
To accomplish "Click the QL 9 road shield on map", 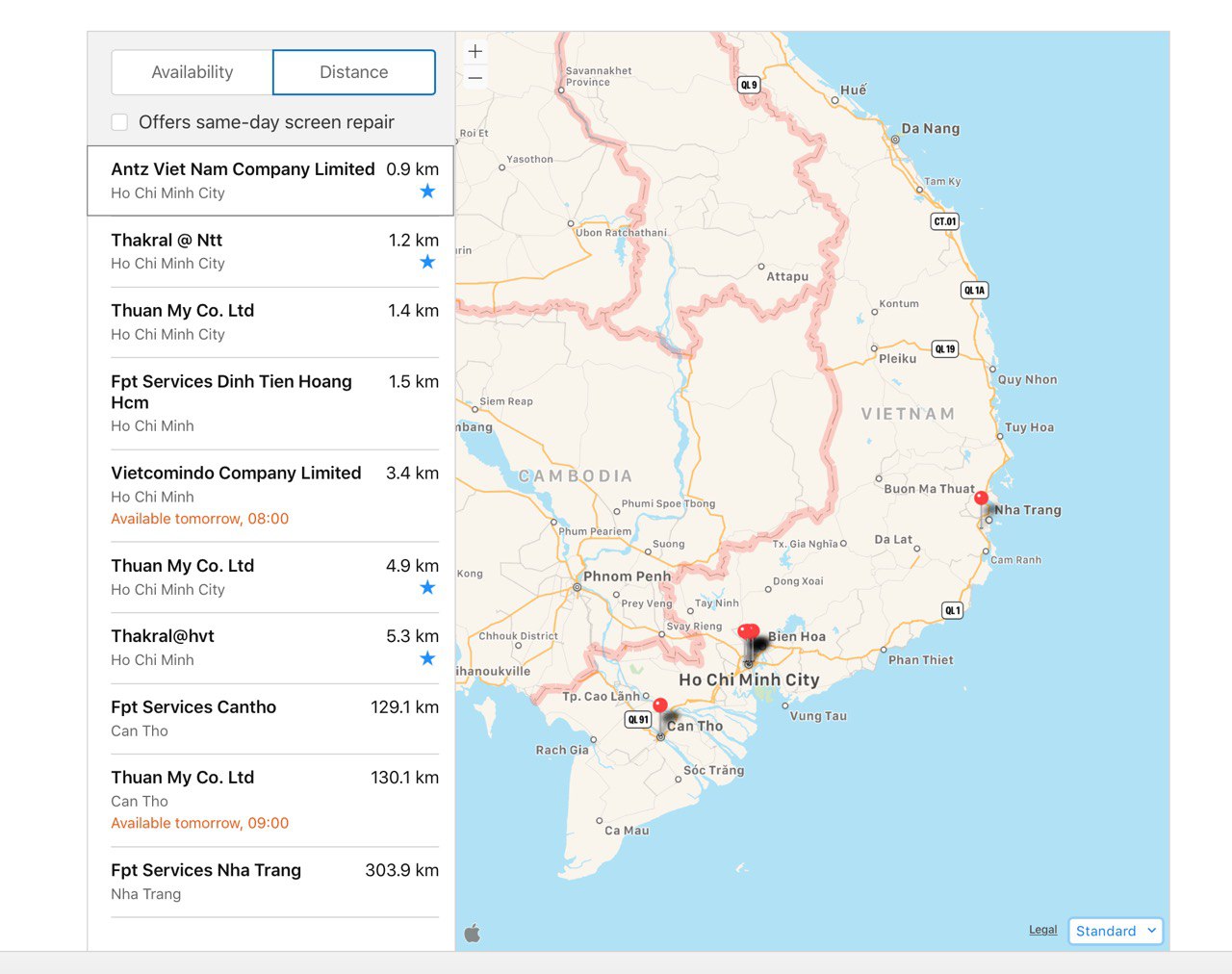I will [x=749, y=85].
